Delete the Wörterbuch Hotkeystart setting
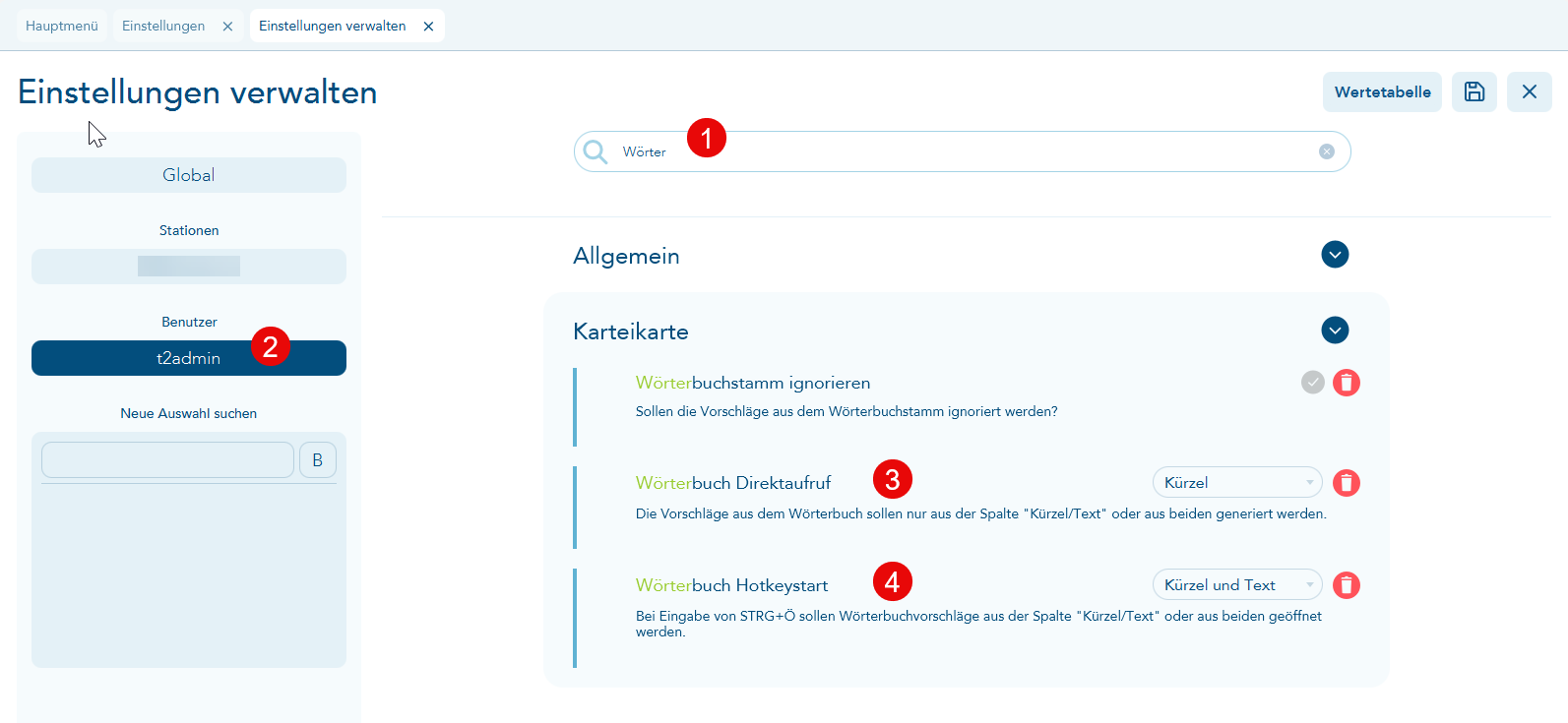Screen dimensions: 1568x723 tap(1347, 585)
